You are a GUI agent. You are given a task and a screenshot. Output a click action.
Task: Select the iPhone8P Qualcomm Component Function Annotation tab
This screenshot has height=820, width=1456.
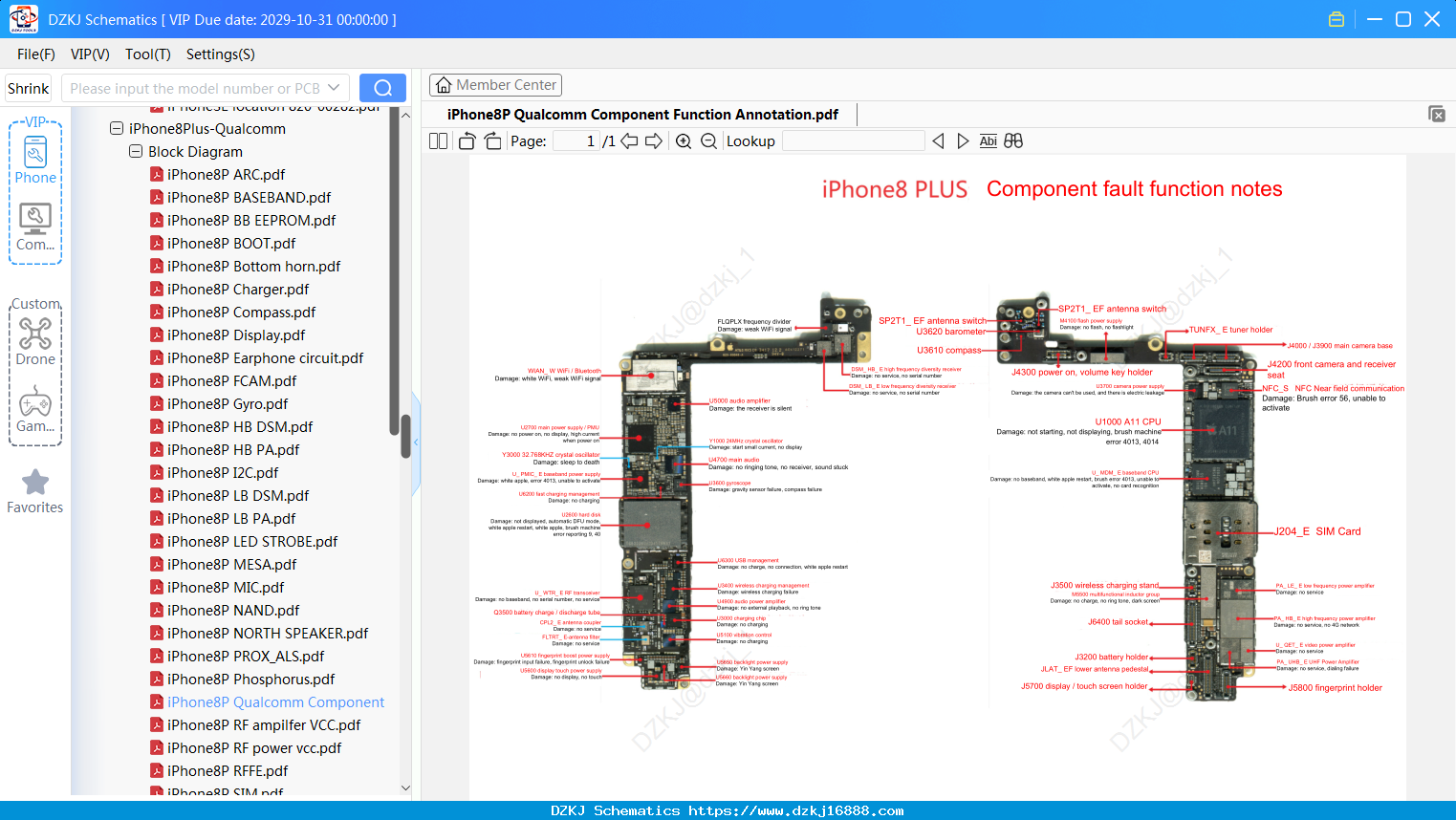pos(642,114)
